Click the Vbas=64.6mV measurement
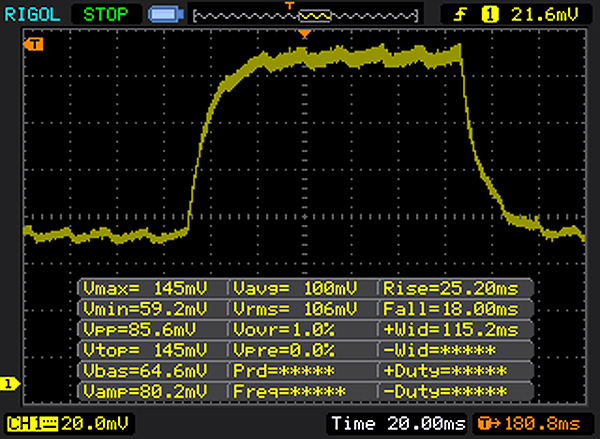This screenshot has height=439, width=600. coord(145,371)
